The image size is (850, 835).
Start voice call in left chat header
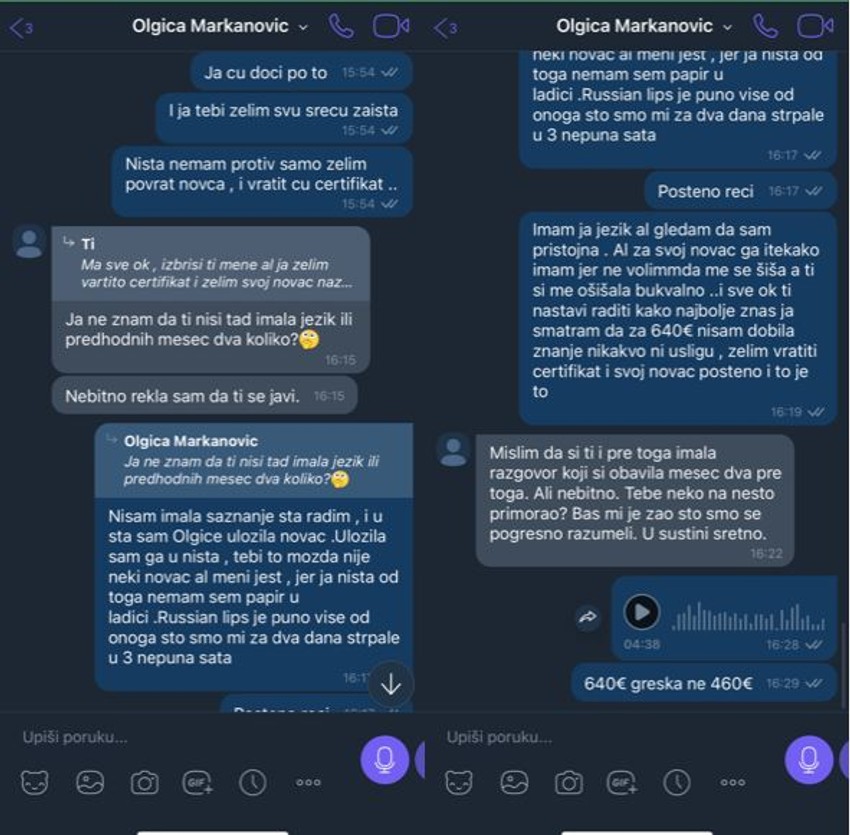coord(341,27)
